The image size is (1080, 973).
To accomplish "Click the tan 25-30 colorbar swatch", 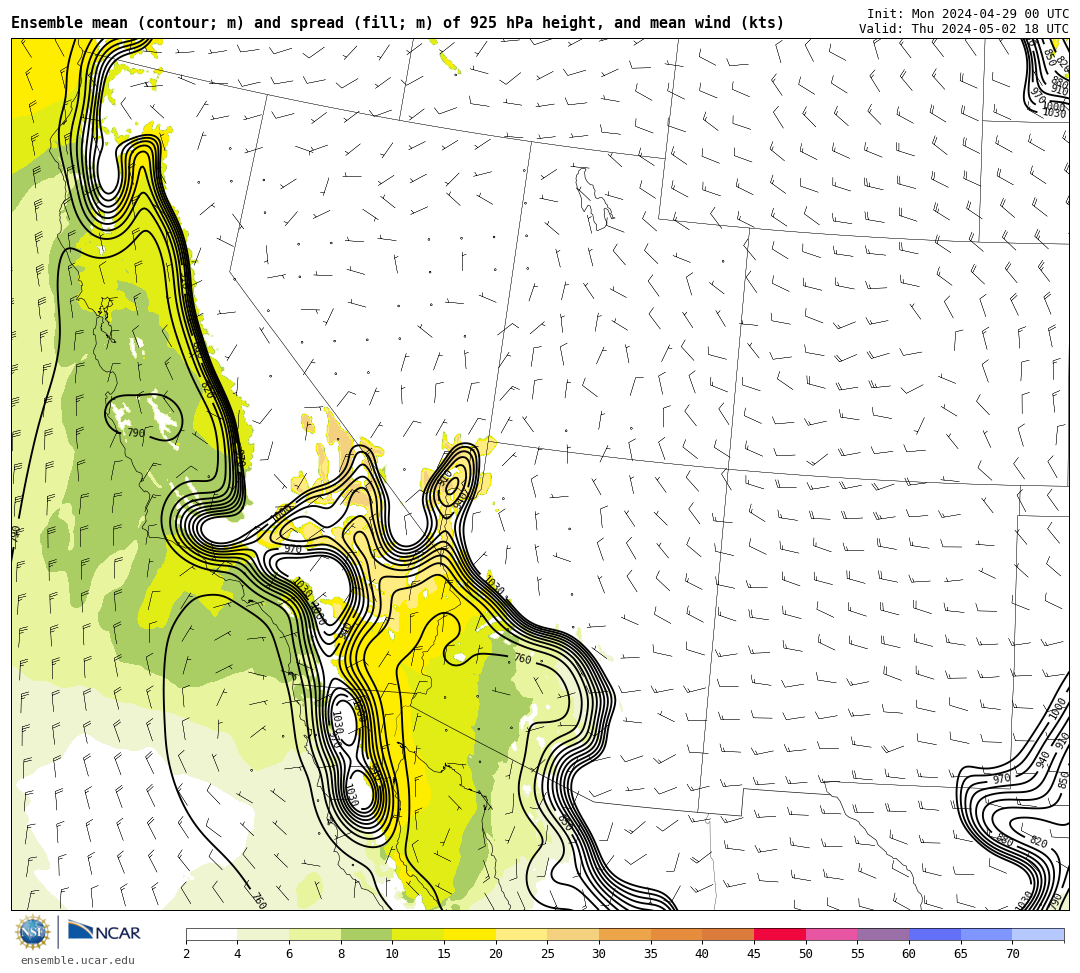I will pos(573,934).
